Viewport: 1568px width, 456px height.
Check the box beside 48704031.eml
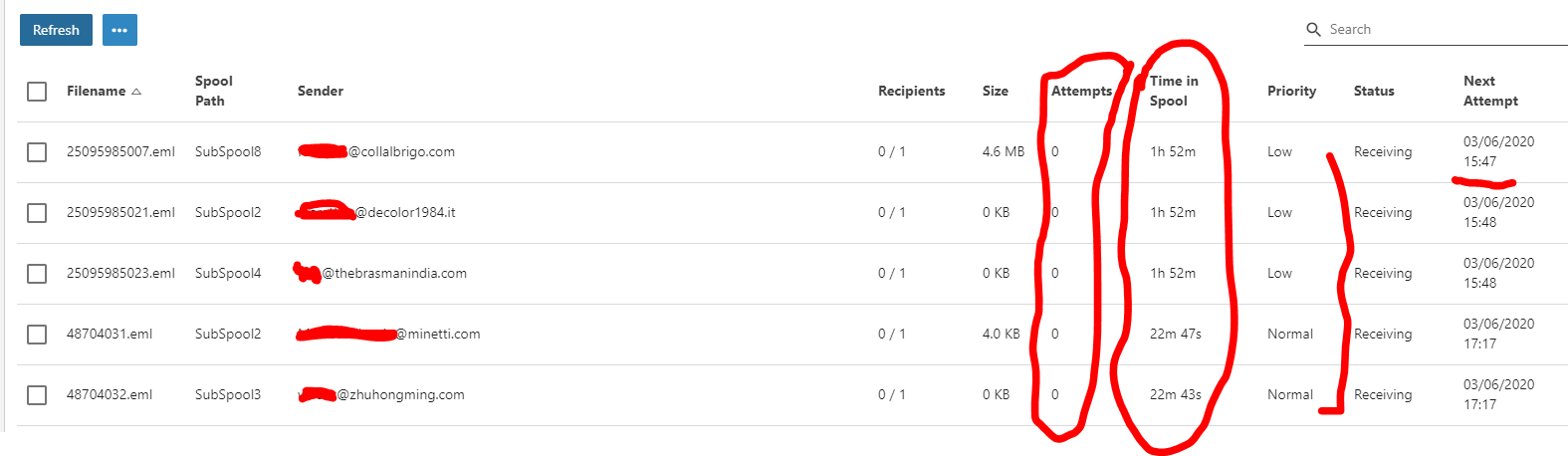click(37, 335)
